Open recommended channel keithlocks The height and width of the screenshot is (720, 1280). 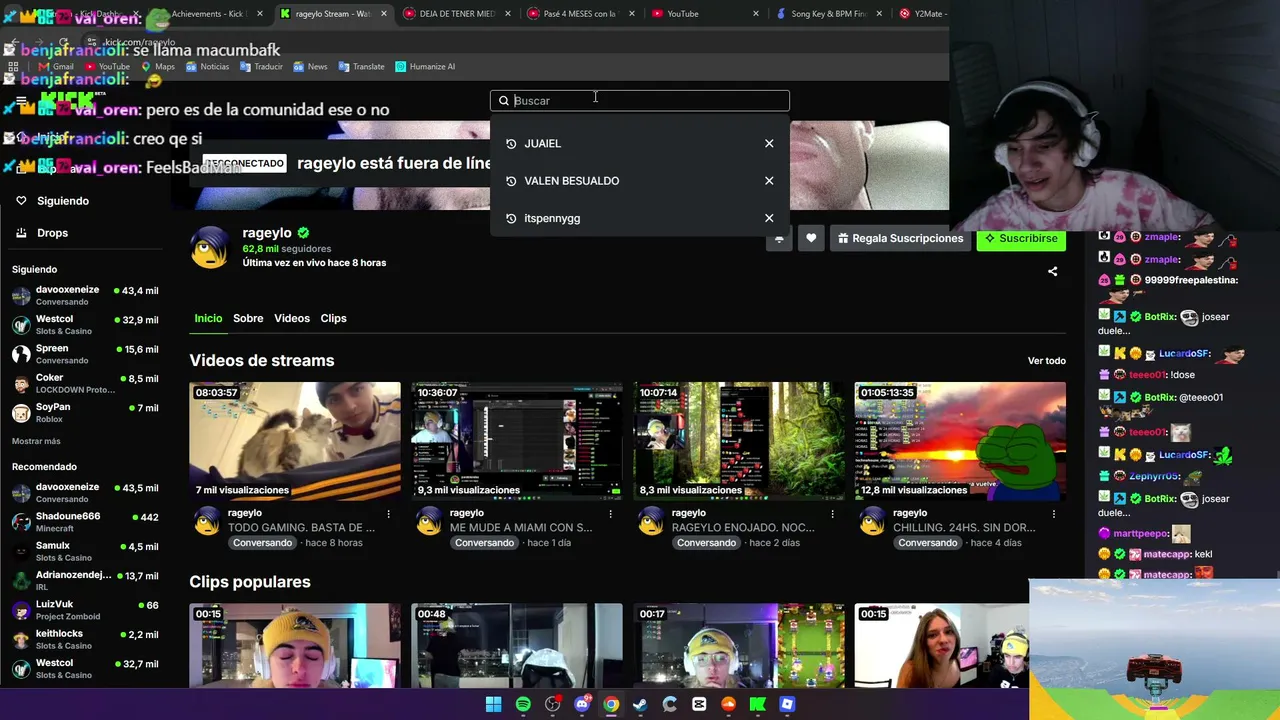pos(85,639)
